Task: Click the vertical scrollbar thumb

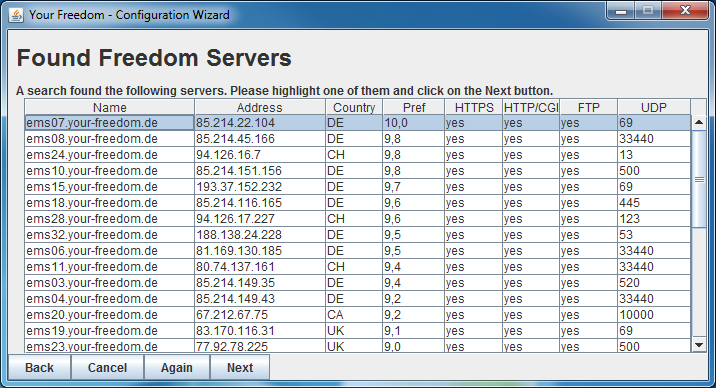Action: 699,179
